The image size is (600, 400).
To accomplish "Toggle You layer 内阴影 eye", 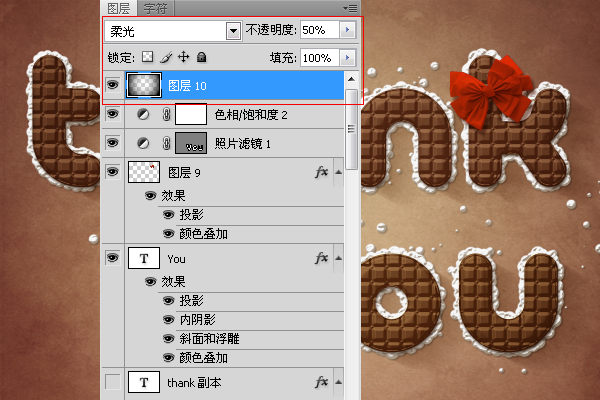I will pyautogui.click(x=168, y=319).
